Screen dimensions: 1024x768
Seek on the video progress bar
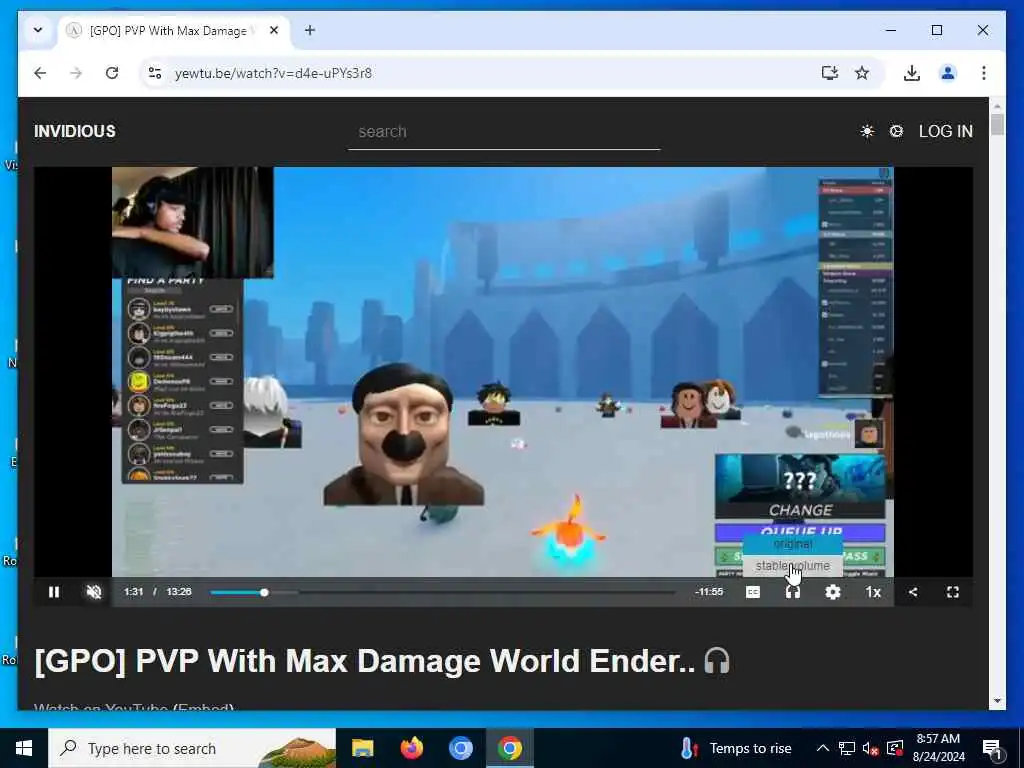click(443, 592)
